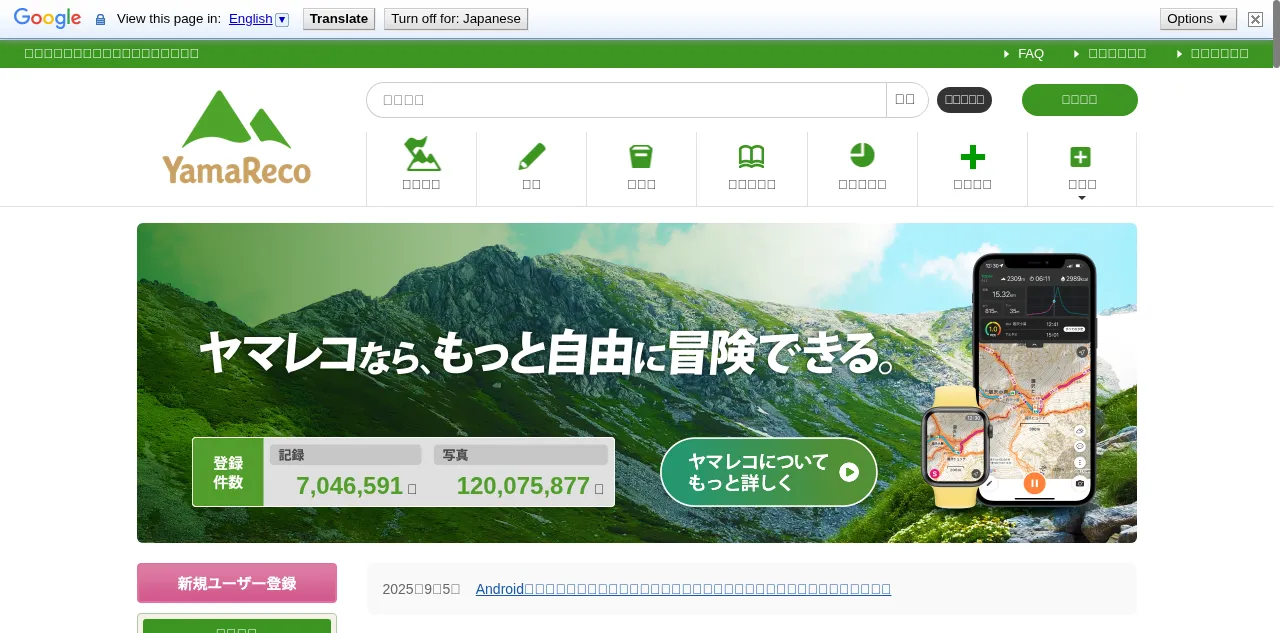This screenshot has height=633, width=1280.
Task: Open the mountain-with-flag navigation icon
Action: (422, 155)
